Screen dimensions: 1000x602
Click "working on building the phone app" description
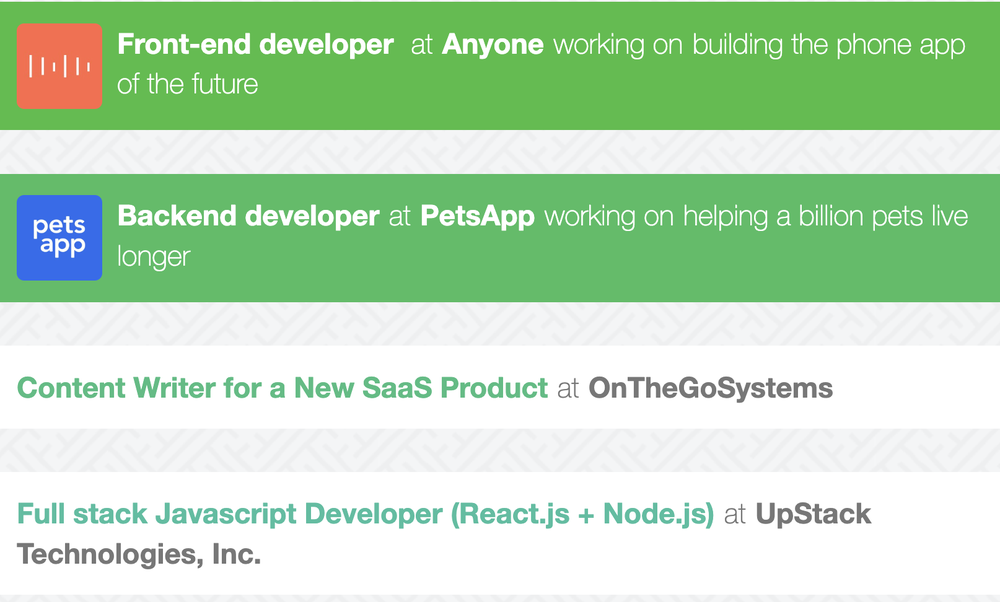tap(759, 45)
